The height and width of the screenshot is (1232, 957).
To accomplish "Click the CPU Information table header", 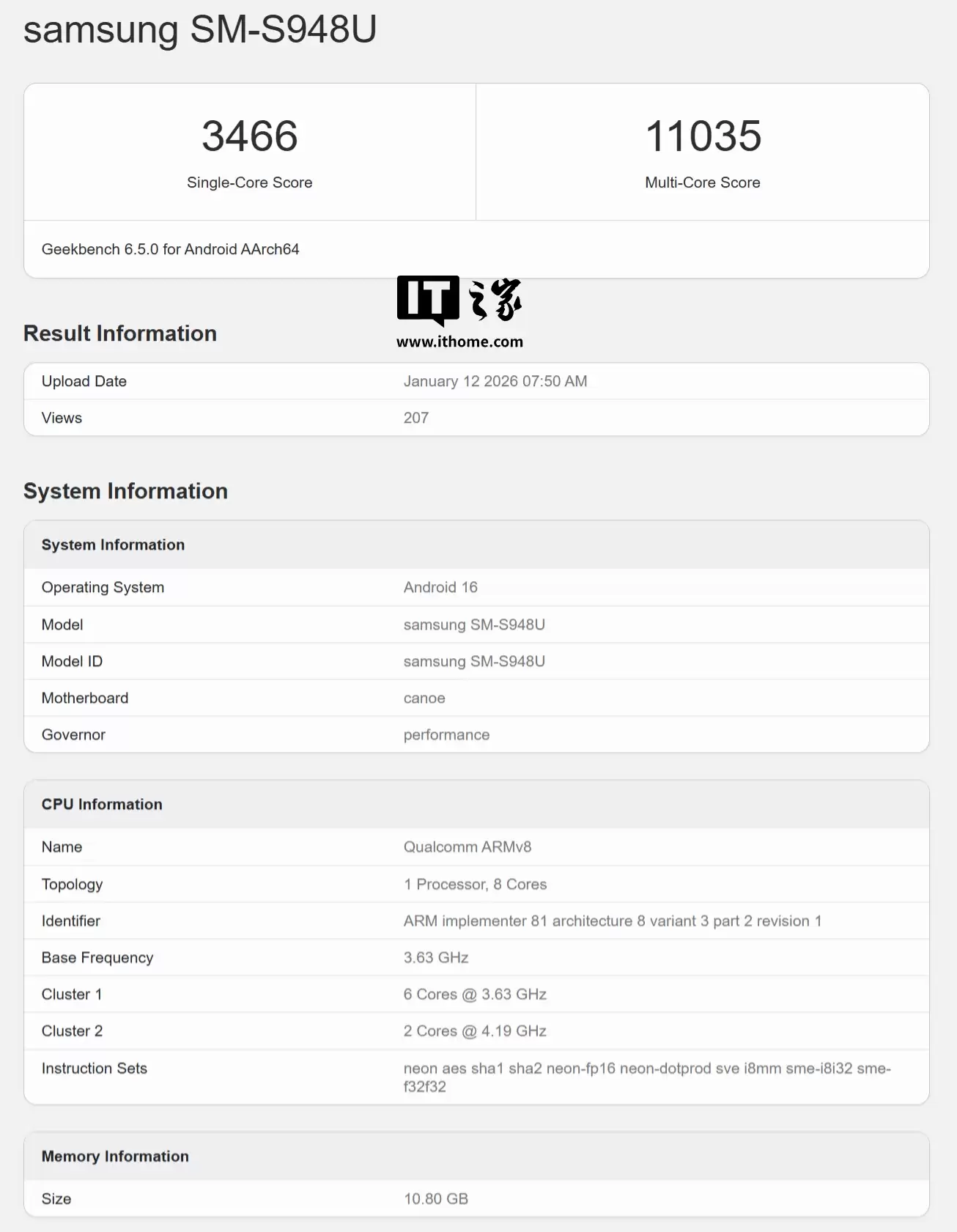I will coord(102,804).
